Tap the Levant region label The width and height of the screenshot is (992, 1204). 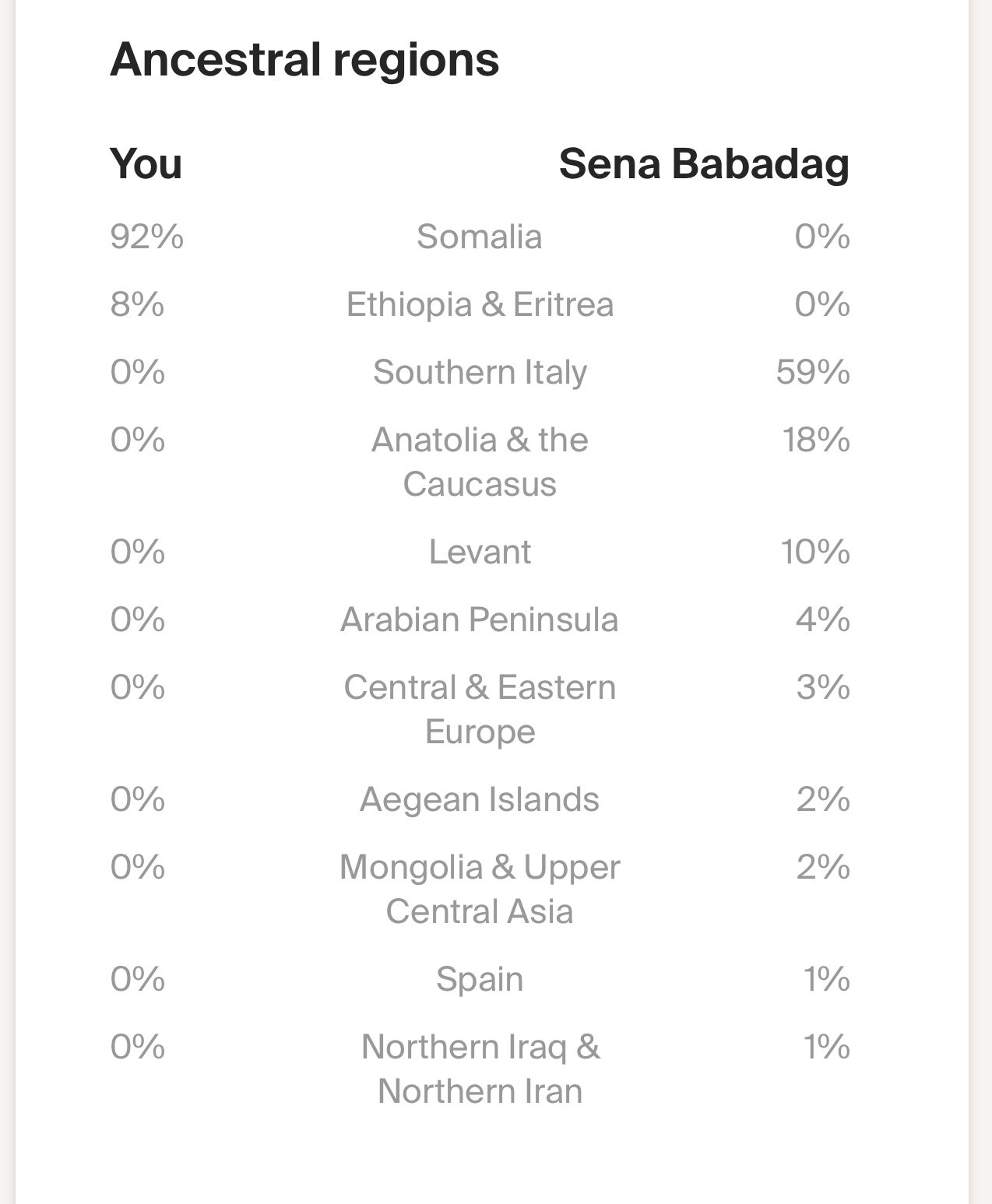[480, 552]
